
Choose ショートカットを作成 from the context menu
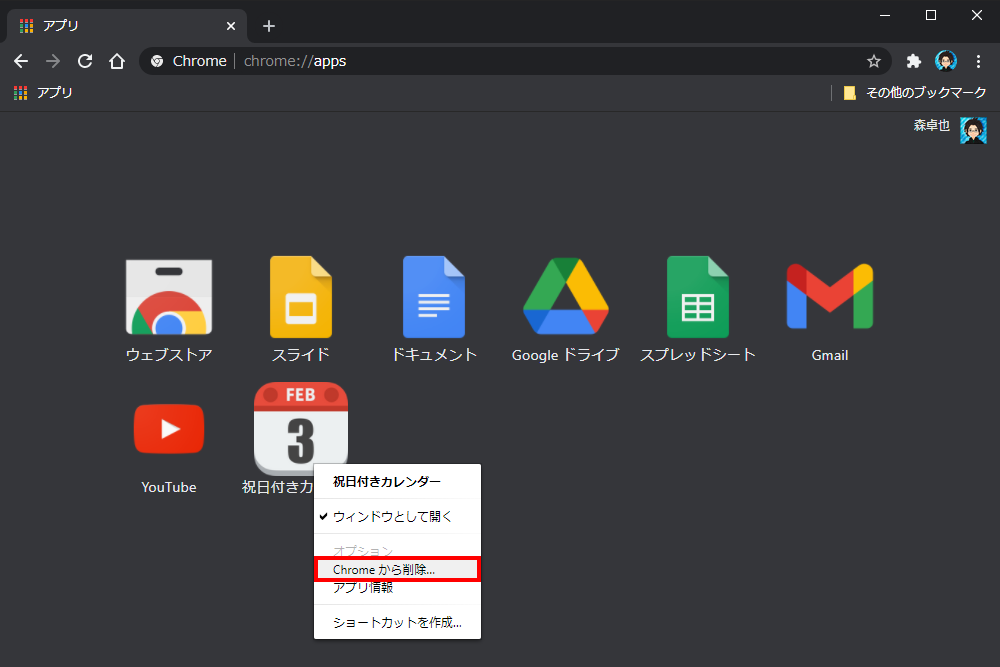click(x=397, y=621)
